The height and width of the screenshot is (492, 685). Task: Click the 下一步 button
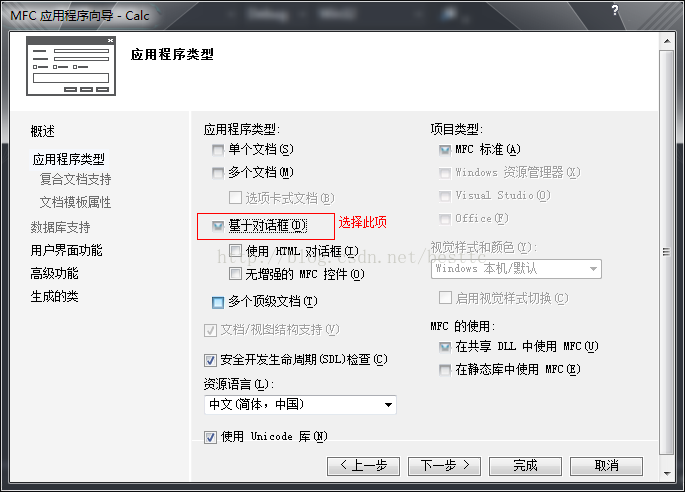click(444, 466)
